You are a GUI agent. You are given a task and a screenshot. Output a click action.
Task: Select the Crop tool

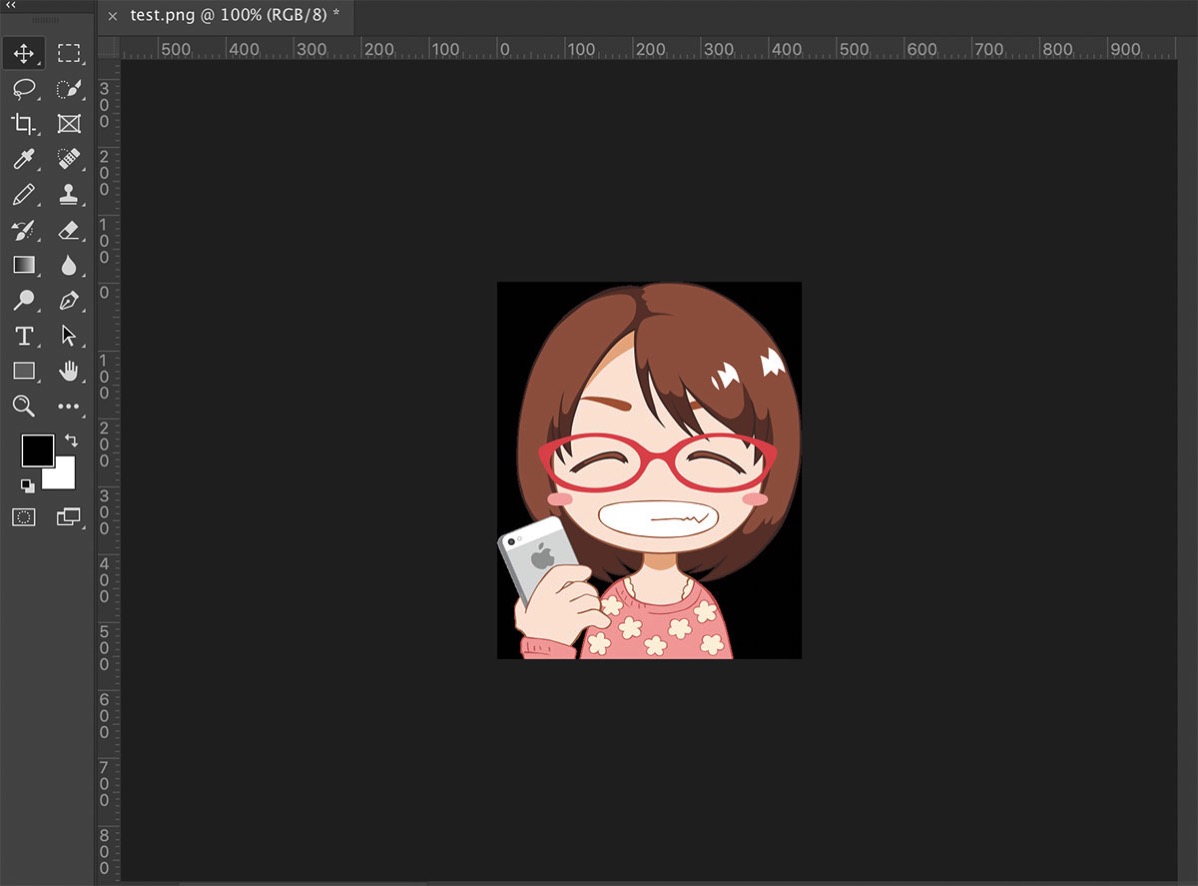coord(24,124)
